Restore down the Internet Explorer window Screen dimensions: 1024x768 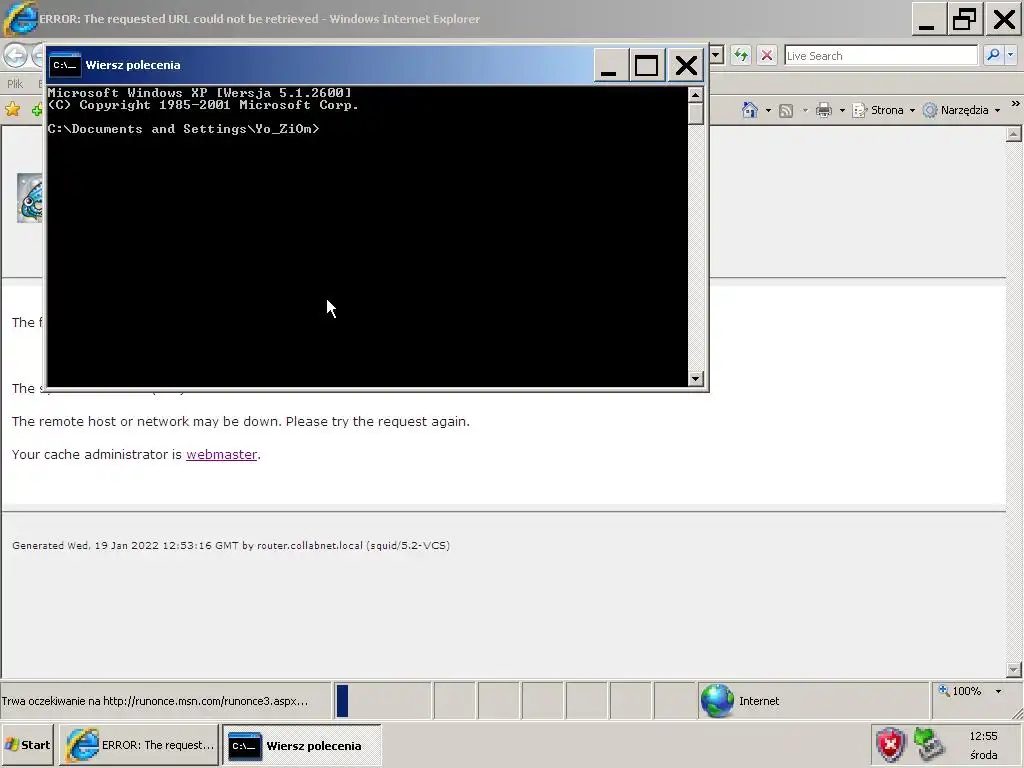965,19
